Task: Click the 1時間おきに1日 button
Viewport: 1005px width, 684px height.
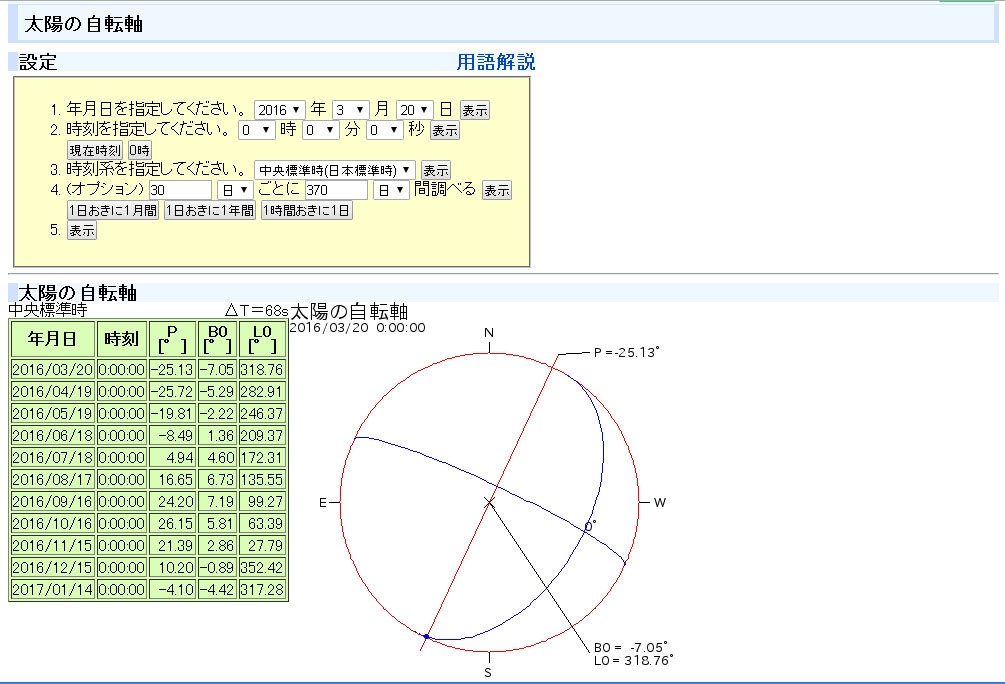Action: click(306, 210)
